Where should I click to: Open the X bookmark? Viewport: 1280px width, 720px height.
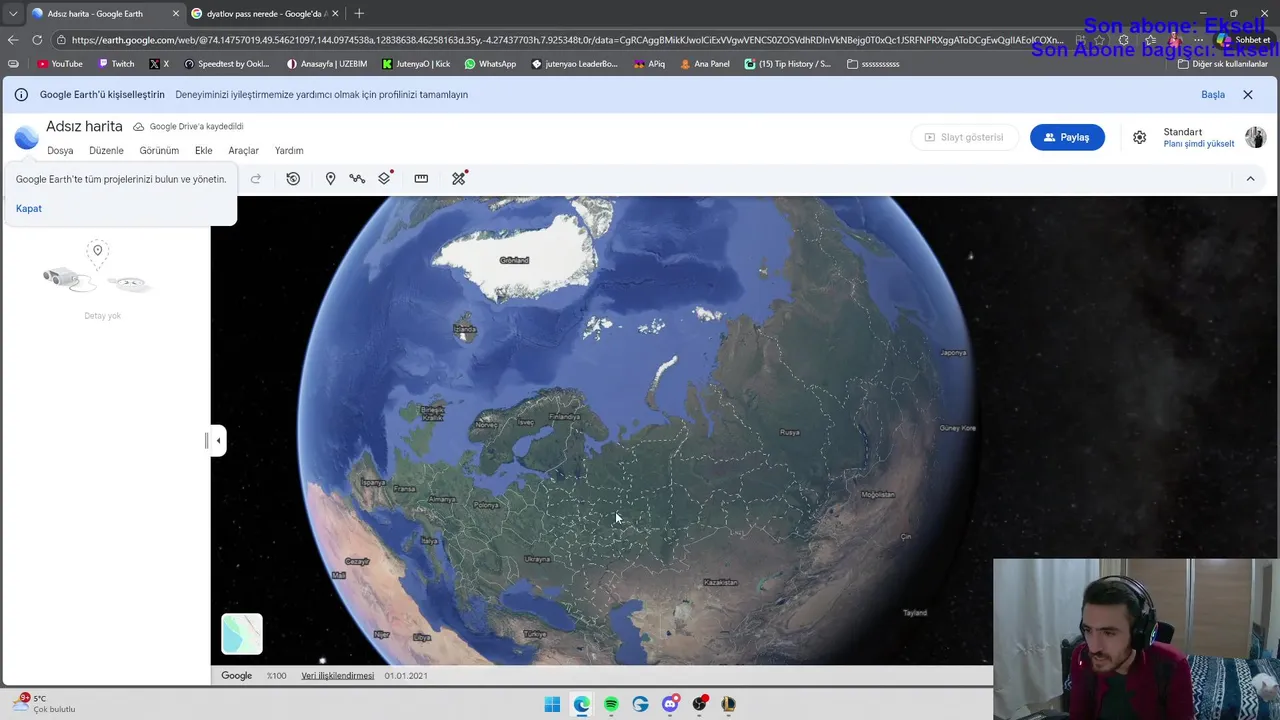(x=159, y=64)
